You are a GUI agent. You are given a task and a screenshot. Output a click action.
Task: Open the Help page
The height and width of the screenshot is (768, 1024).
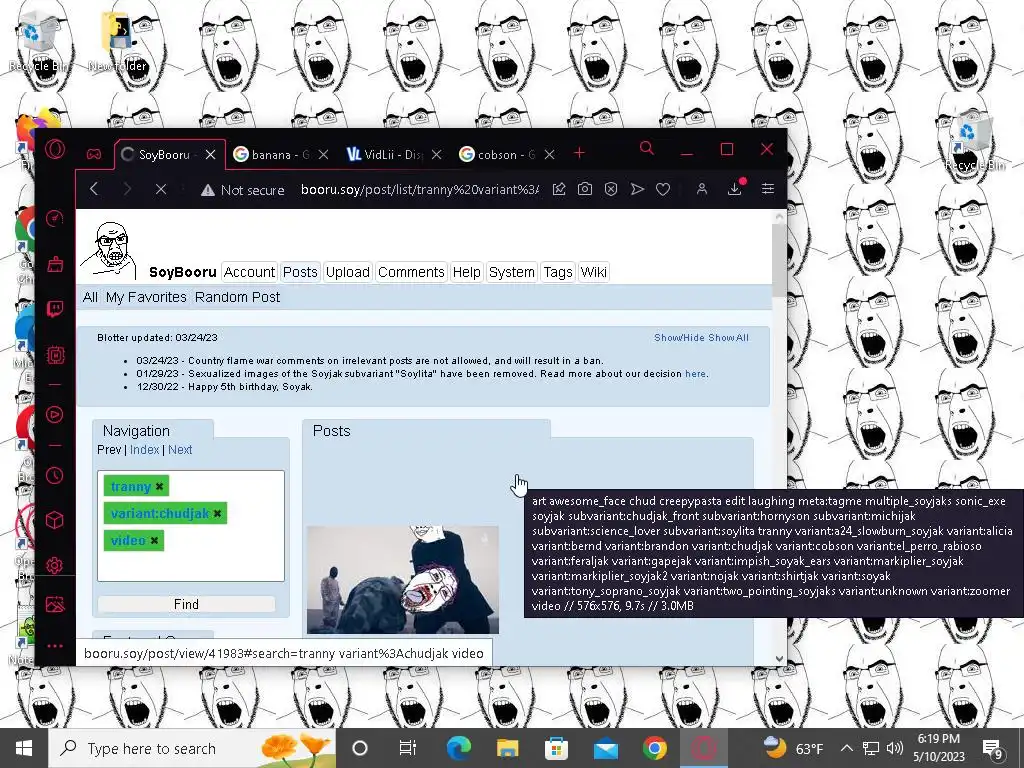466,272
